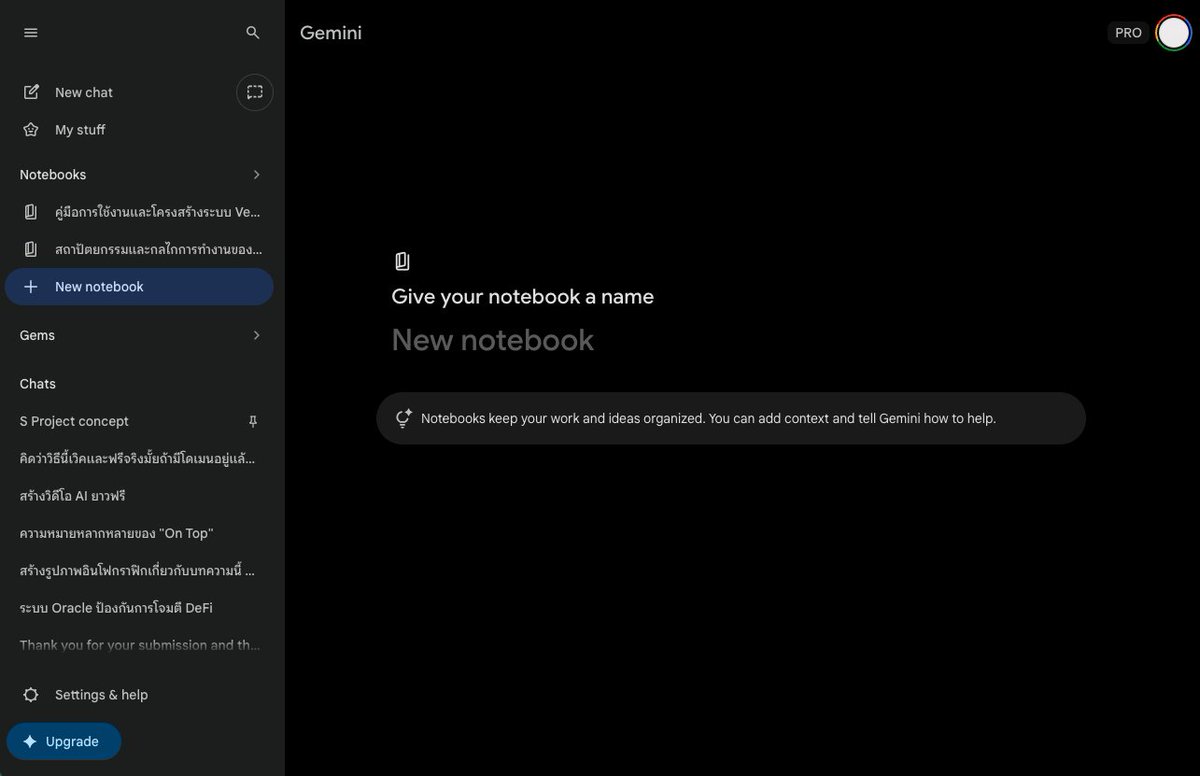Click the 'Give your notebook a name' heading
This screenshot has width=1200, height=776.
click(523, 297)
